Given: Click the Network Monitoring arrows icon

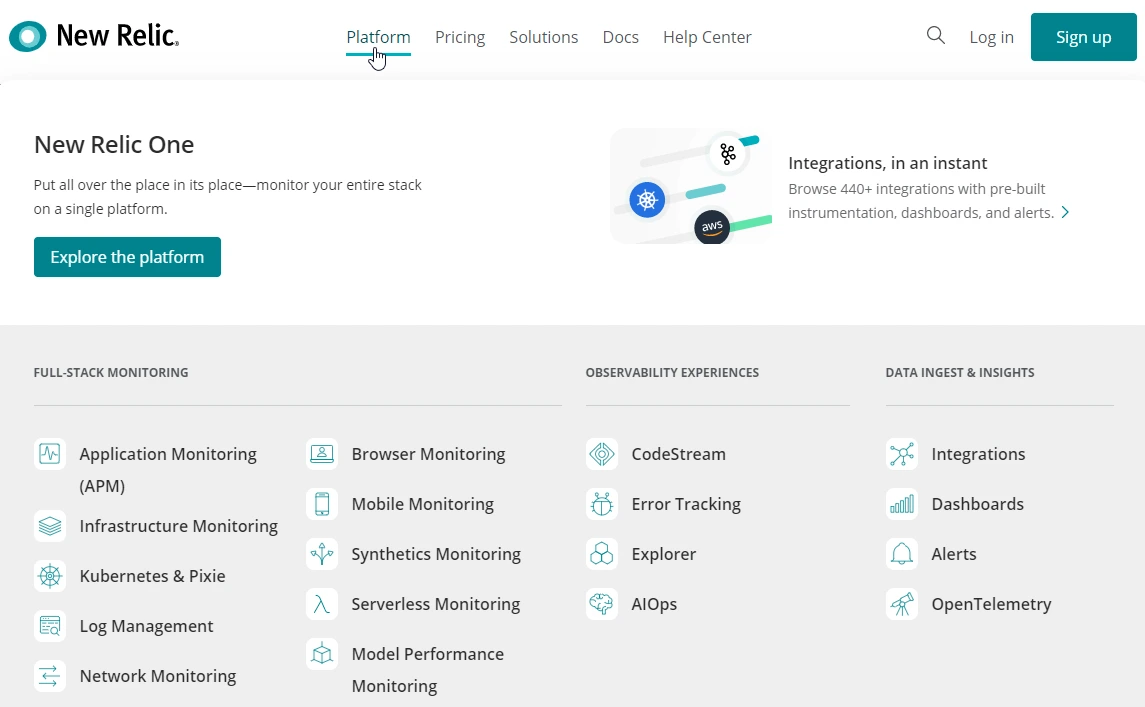Looking at the screenshot, I should [50, 676].
